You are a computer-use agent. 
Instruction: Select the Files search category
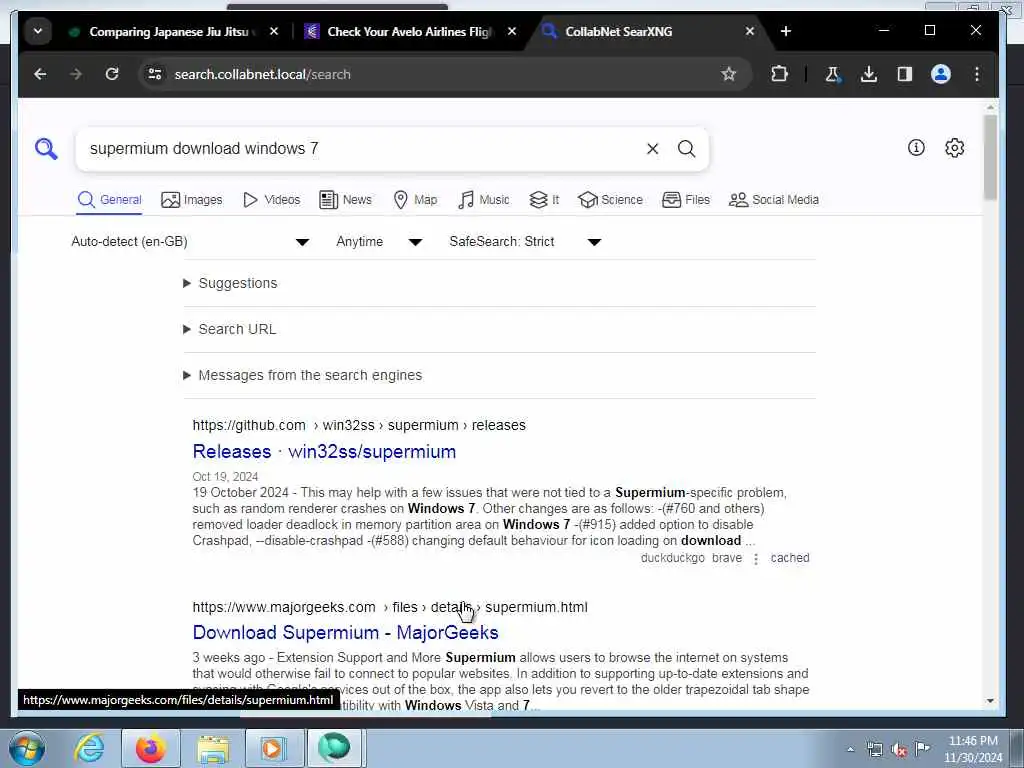(x=686, y=200)
